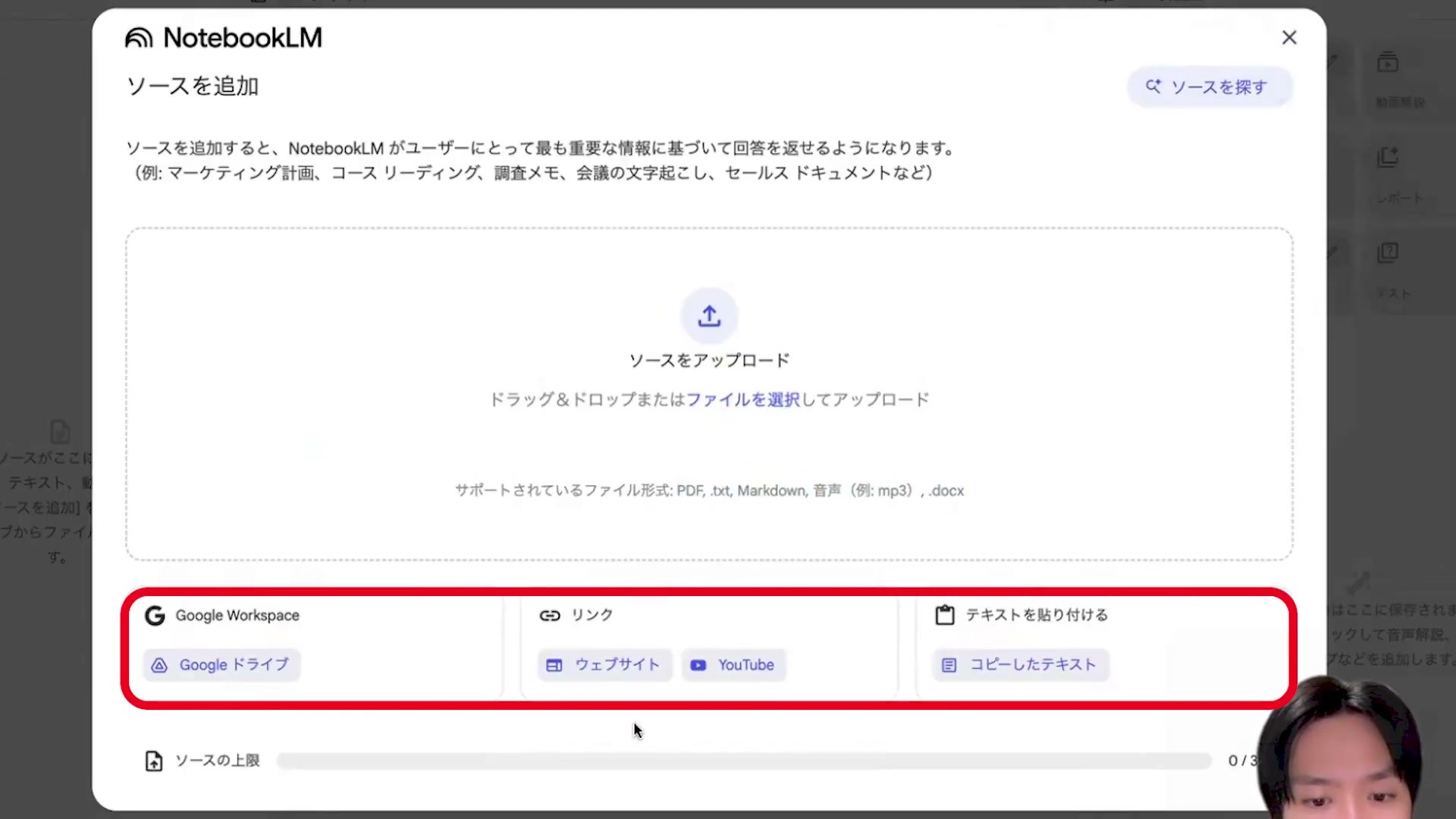This screenshot has height=819, width=1456.
Task: Click the Google Workspace label
Action: click(x=237, y=616)
